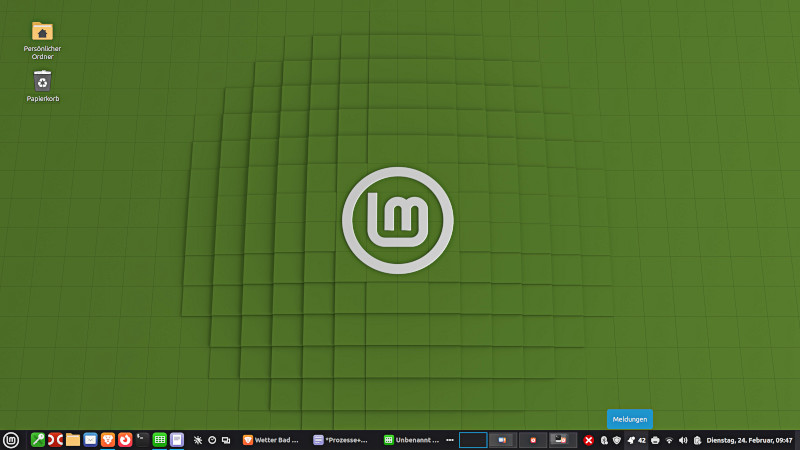Open the Brave browser launcher
The image size is (800, 450).
pyautogui.click(x=108, y=440)
